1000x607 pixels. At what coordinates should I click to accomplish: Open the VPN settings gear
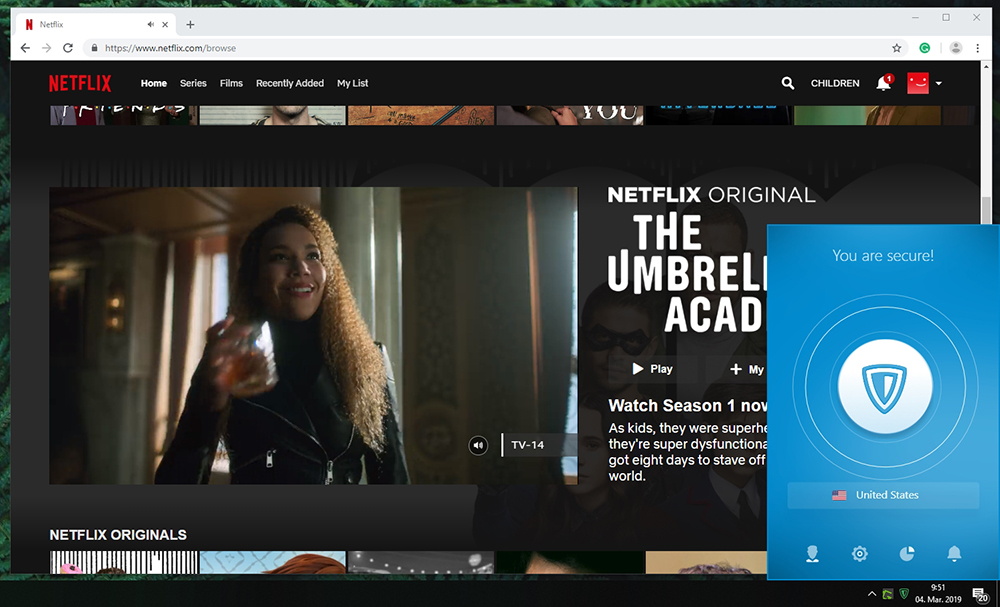[x=860, y=553]
